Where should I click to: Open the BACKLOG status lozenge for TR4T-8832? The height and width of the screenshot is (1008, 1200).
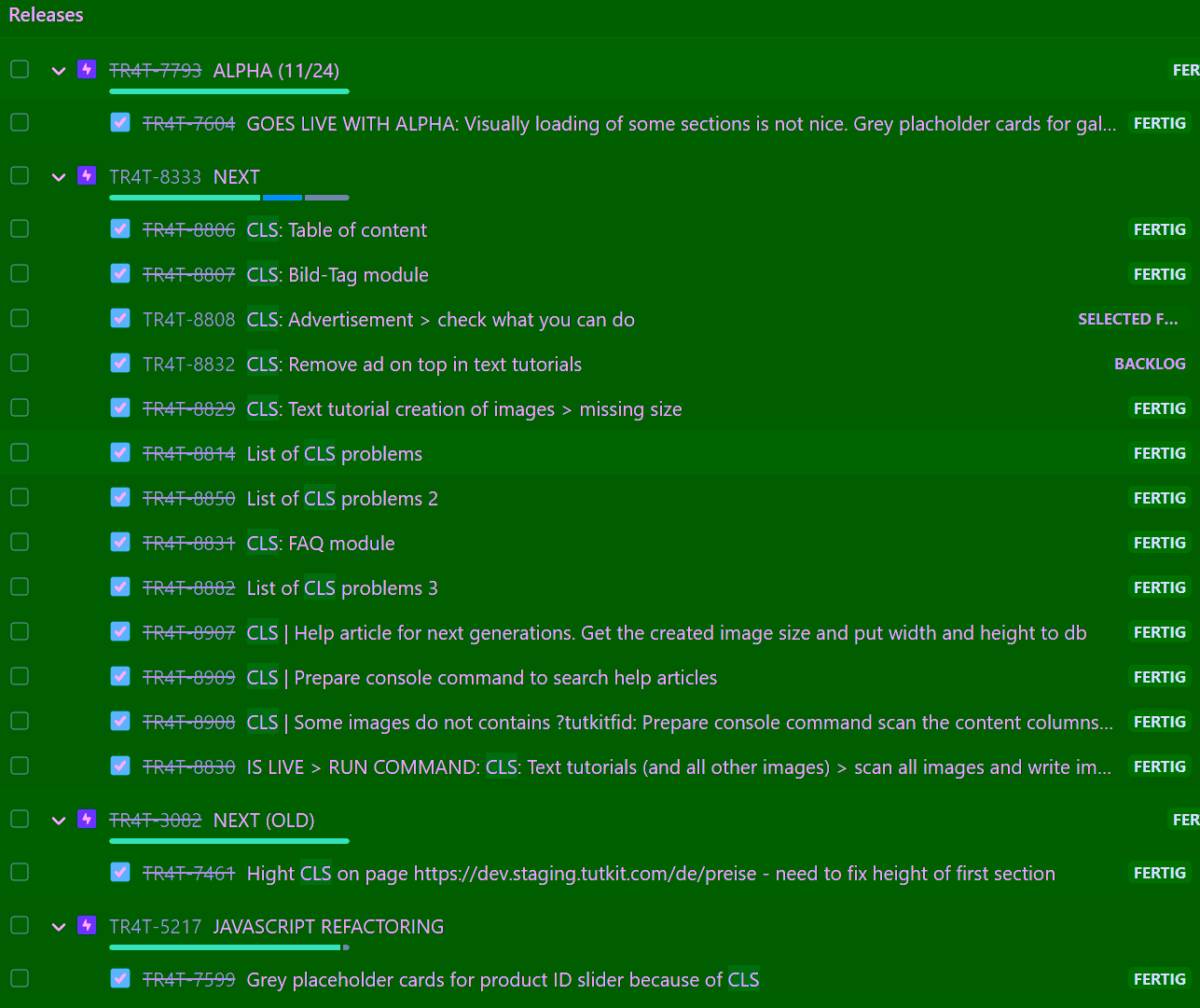point(1151,364)
